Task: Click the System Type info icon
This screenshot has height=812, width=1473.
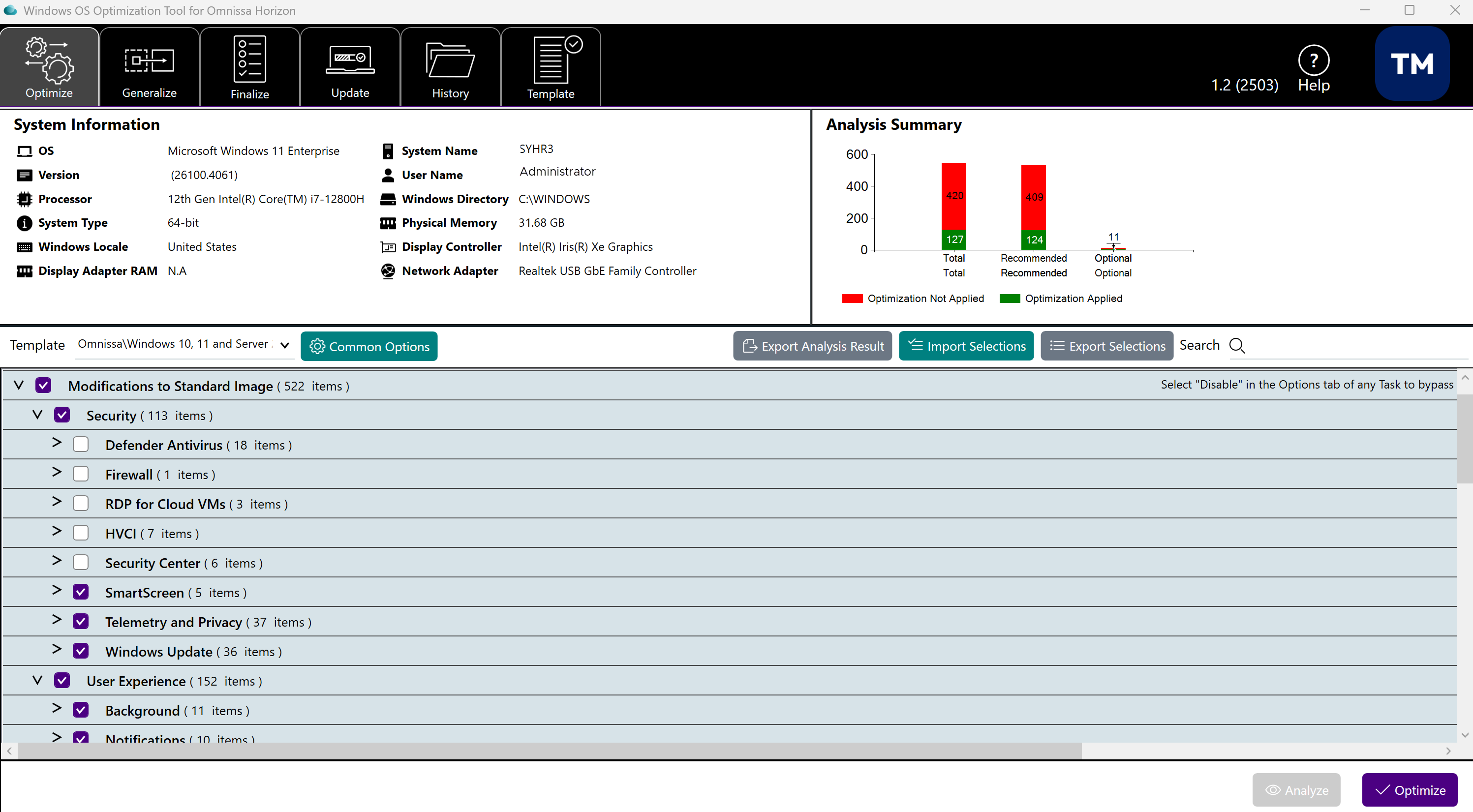Action: [x=24, y=223]
